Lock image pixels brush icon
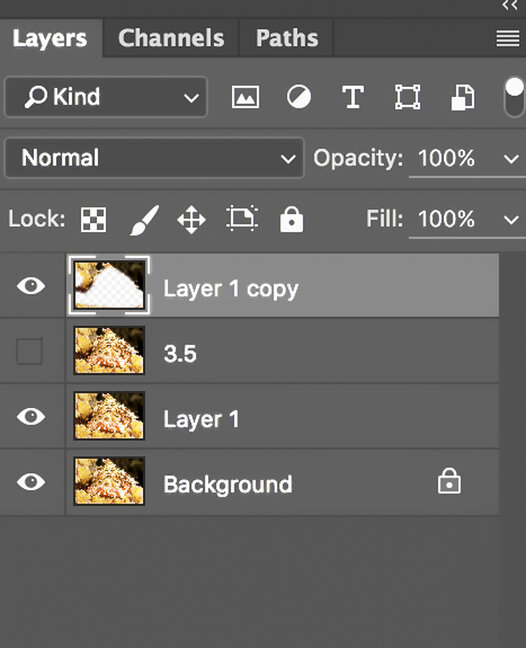The width and height of the screenshot is (526, 648). point(144,220)
